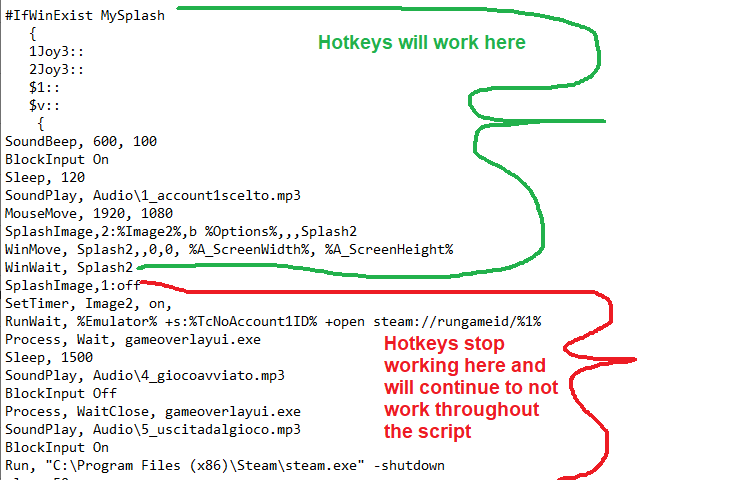Click the 'SplashImage,2:%Image2%' line
The image size is (735, 480).
[x=181, y=232]
